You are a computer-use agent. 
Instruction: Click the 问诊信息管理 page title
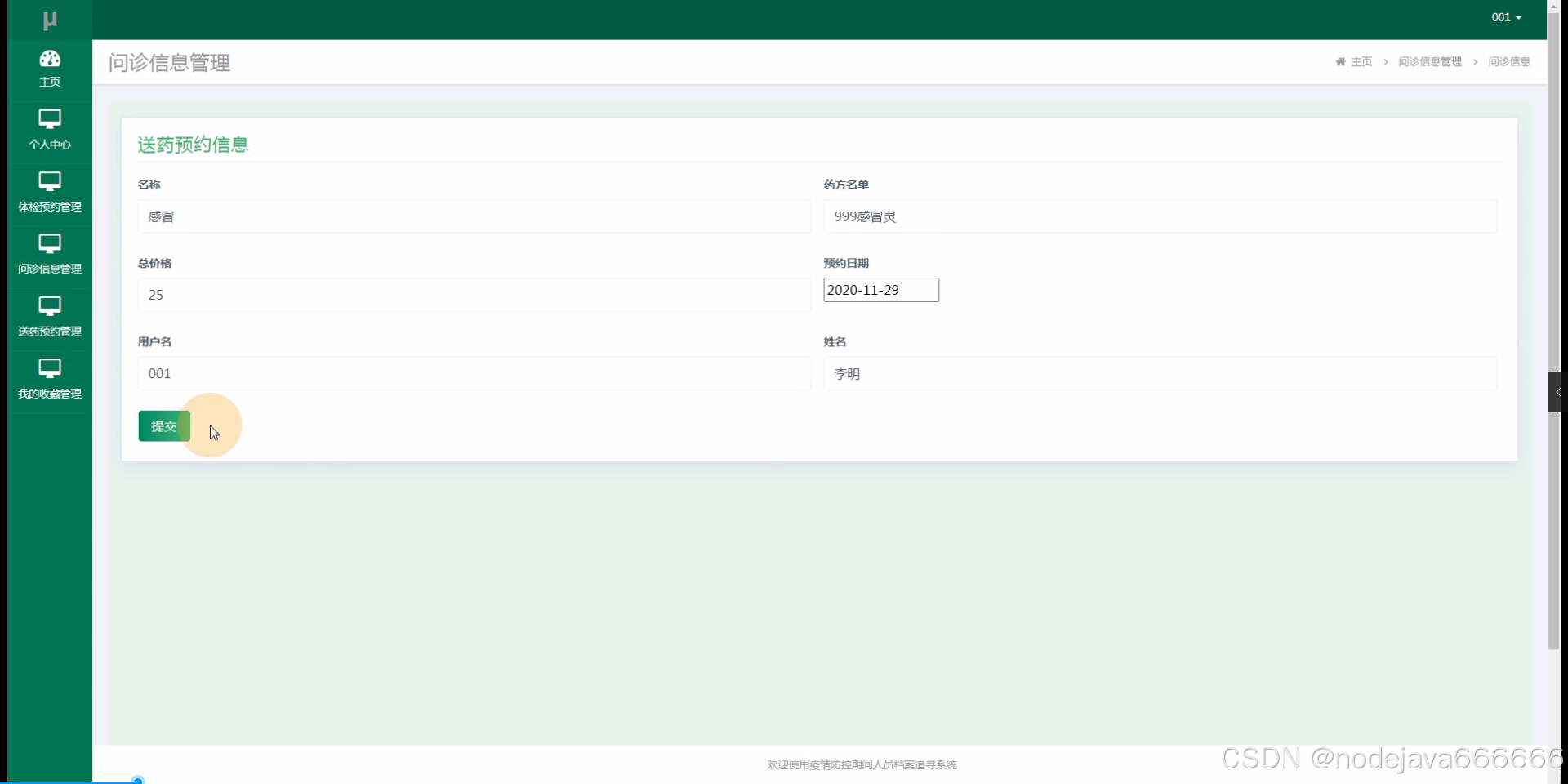coord(169,63)
